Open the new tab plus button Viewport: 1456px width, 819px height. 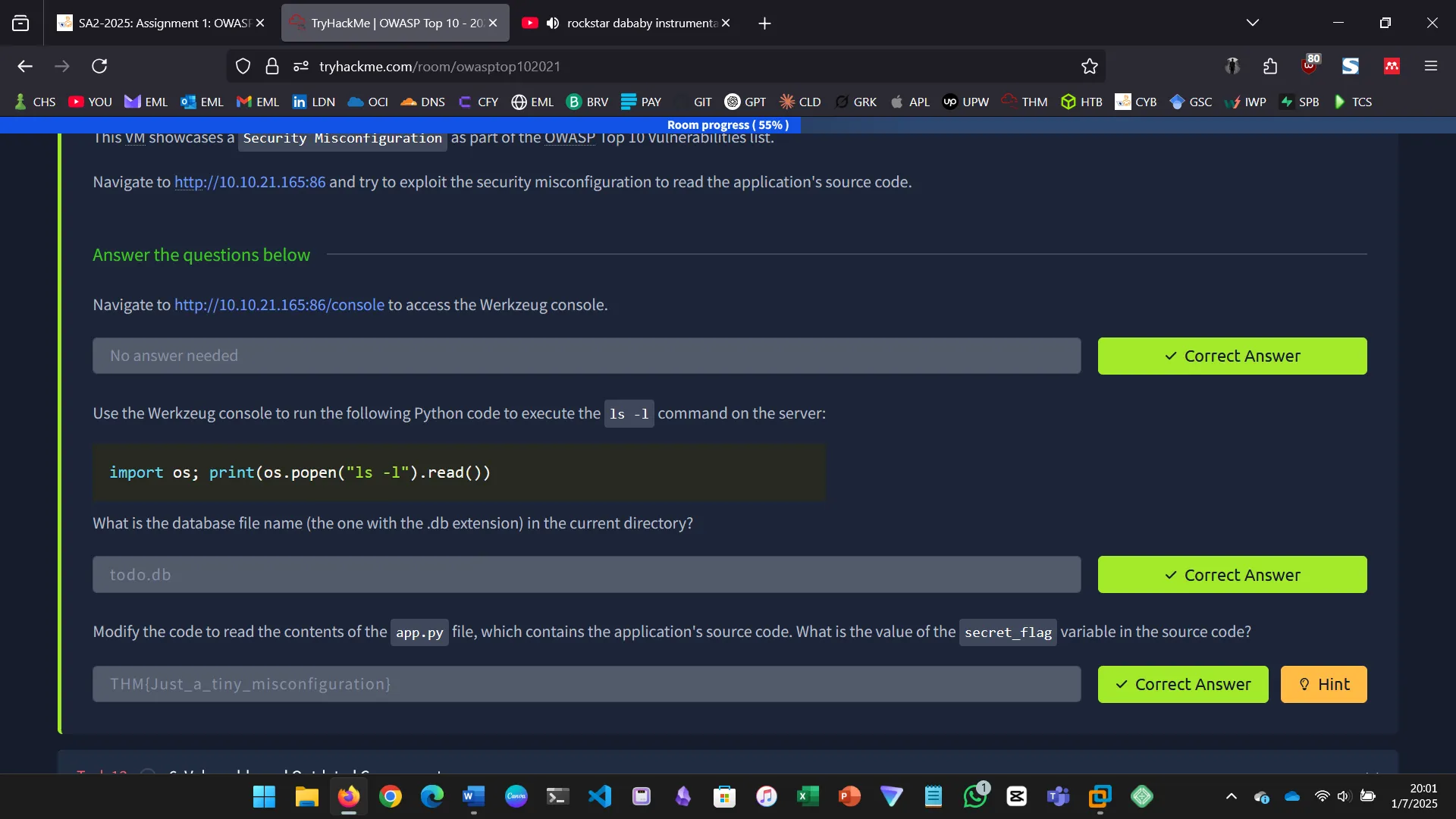pos(764,24)
